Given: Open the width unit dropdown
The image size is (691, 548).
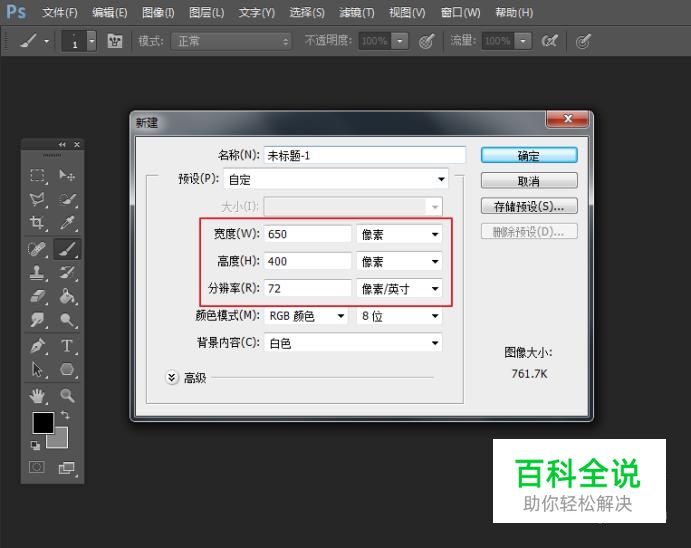Looking at the screenshot, I should (399, 234).
